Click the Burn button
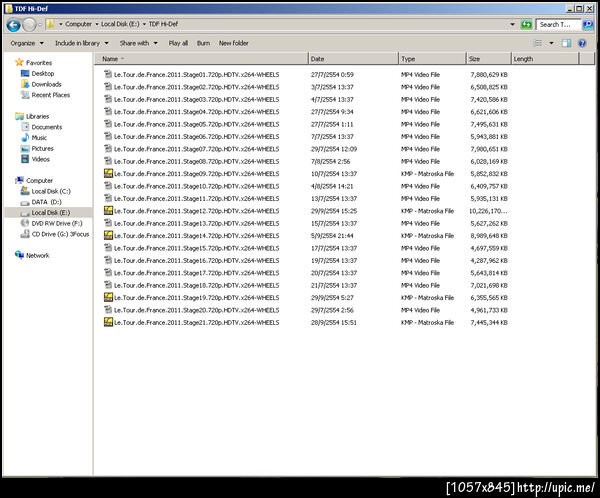The height and width of the screenshot is (498, 600). click(203, 43)
